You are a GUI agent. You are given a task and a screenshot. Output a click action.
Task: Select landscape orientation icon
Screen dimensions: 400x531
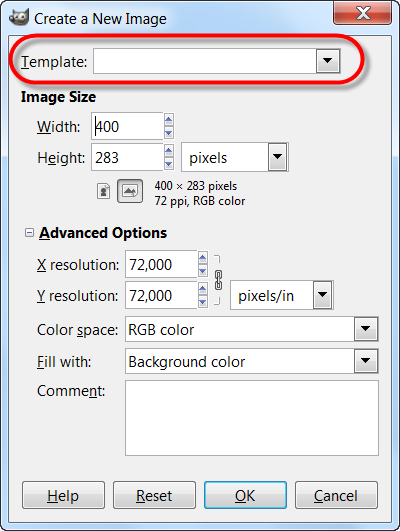click(x=130, y=191)
